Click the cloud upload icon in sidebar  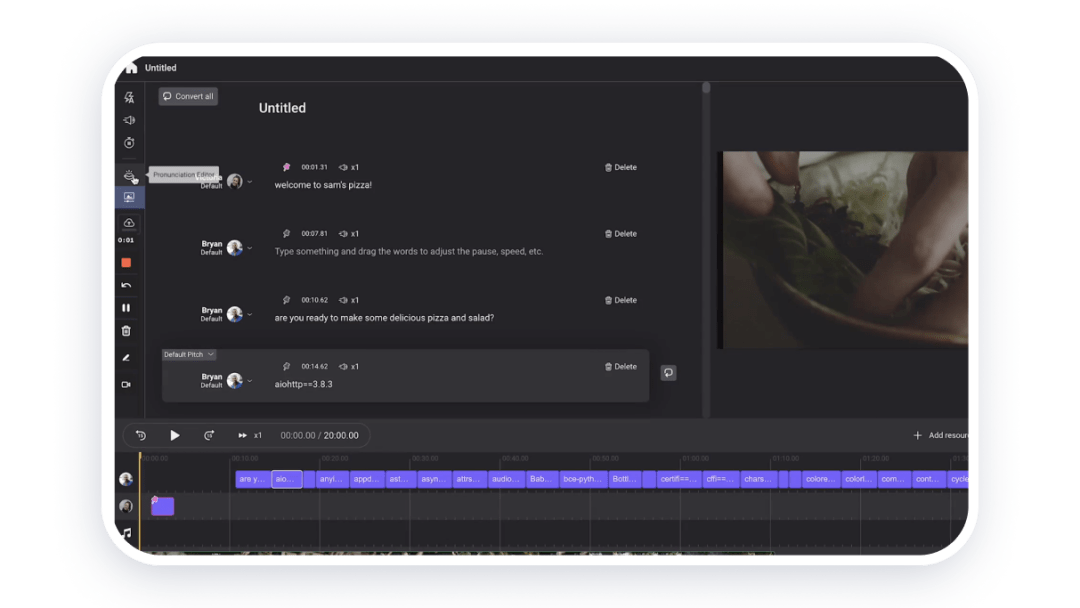tap(129, 223)
